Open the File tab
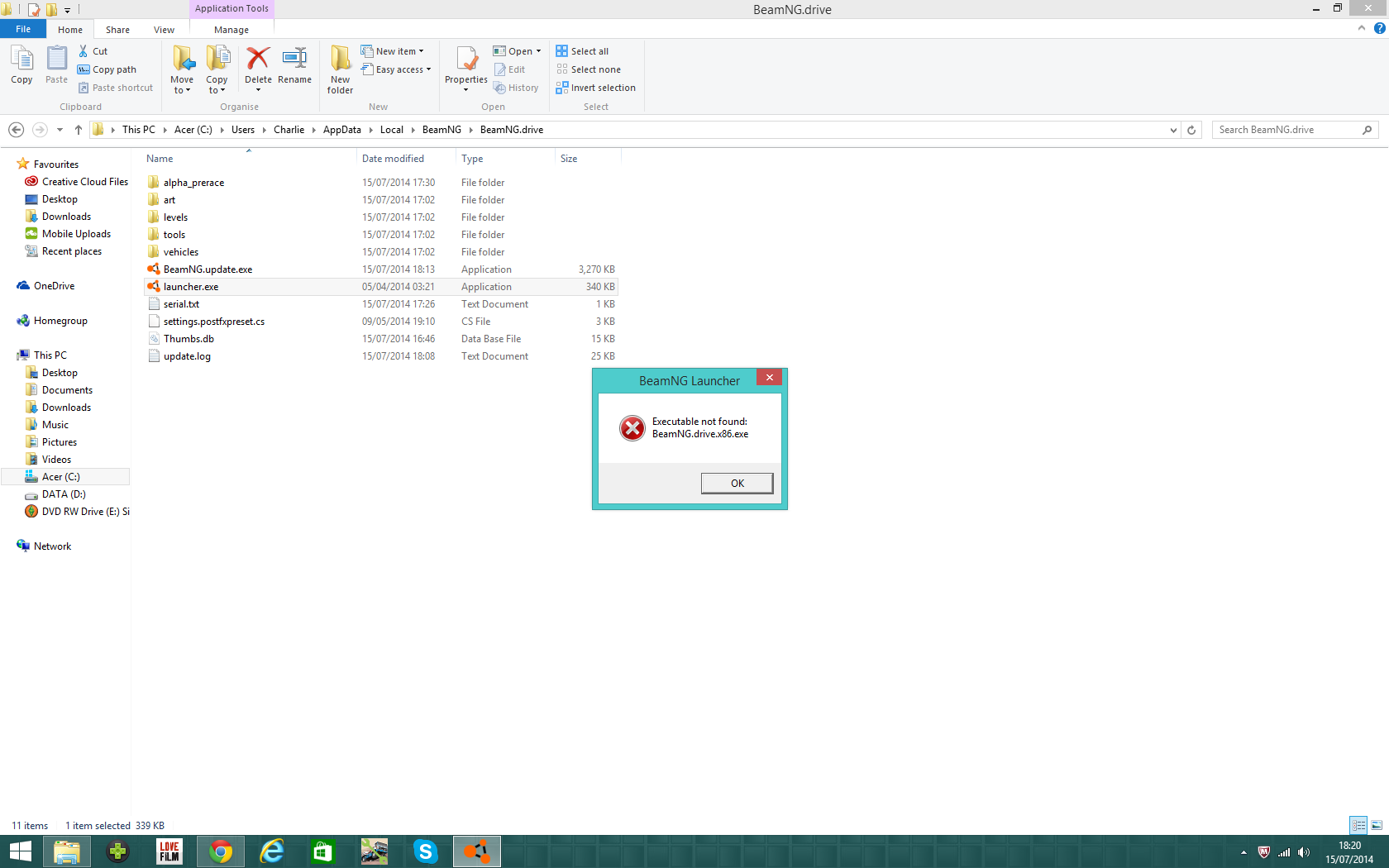Viewport: 1389px width, 868px height. 23,29
